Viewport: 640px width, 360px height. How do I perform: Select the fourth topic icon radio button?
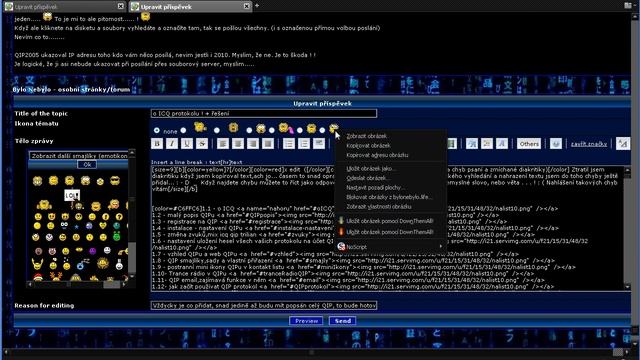tap(249, 131)
